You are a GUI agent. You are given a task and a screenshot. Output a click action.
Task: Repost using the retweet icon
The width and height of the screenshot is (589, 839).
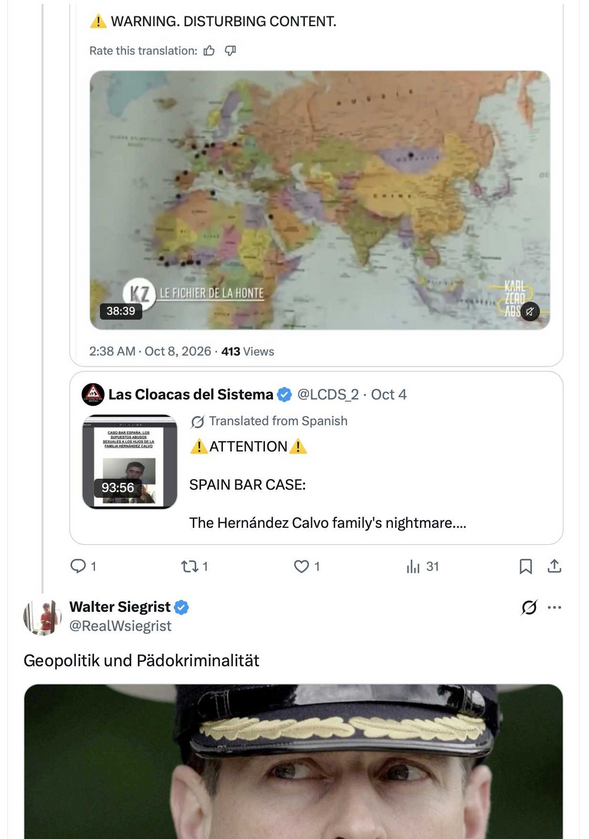click(189, 566)
